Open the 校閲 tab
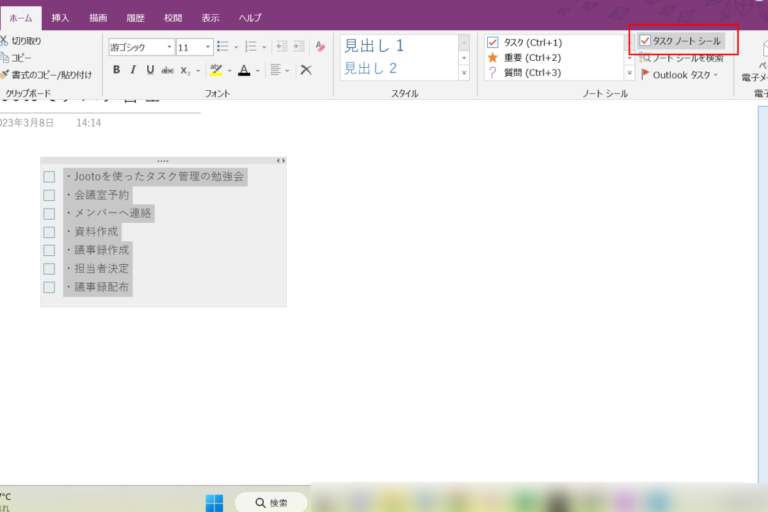This screenshot has height=512, width=768. pos(173,18)
